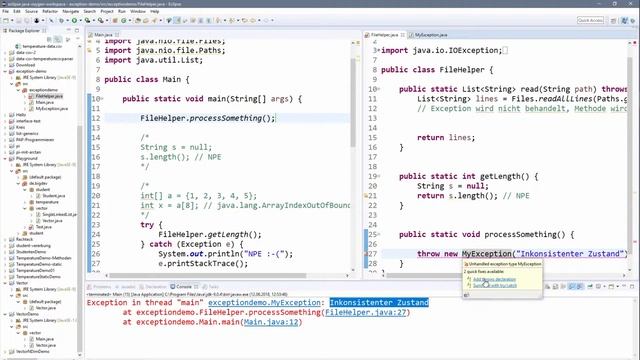The height and width of the screenshot is (360, 640).
Task: Click the exceptiondemo.MyException console link
Action: pos(264,302)
